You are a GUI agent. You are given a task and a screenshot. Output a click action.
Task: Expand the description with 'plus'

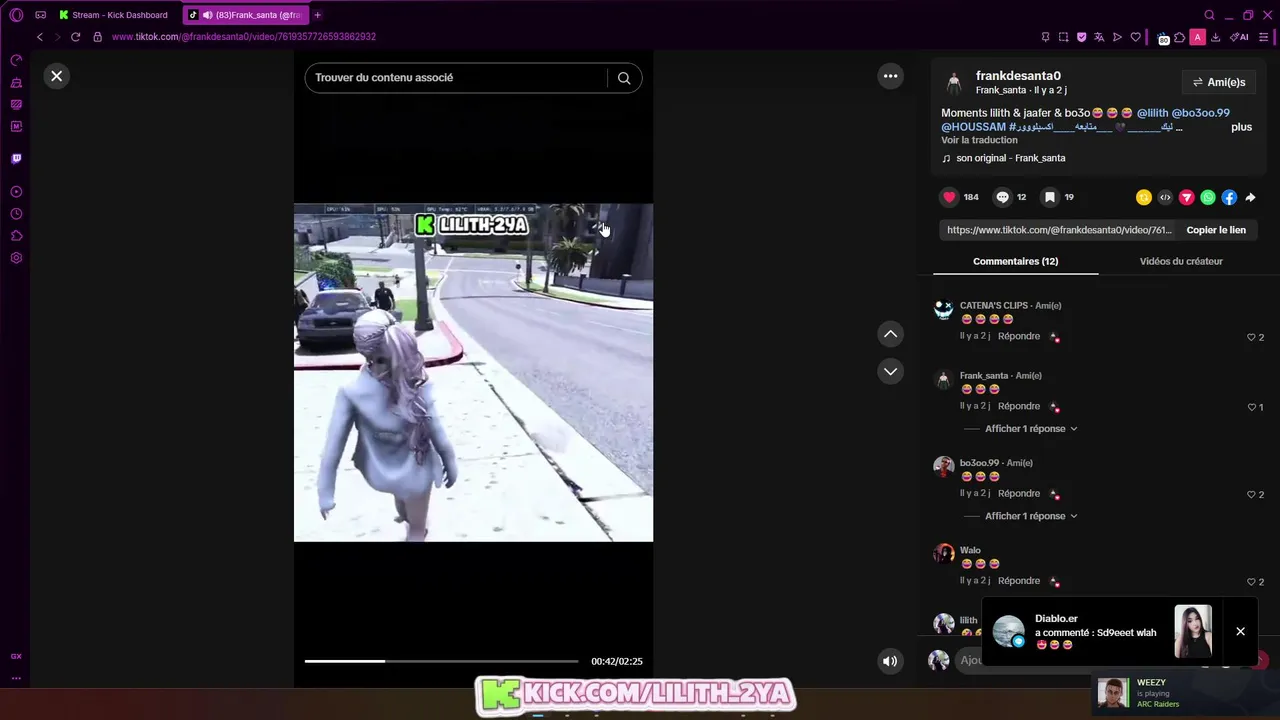pyautogui.click(x=1241, y=127)
